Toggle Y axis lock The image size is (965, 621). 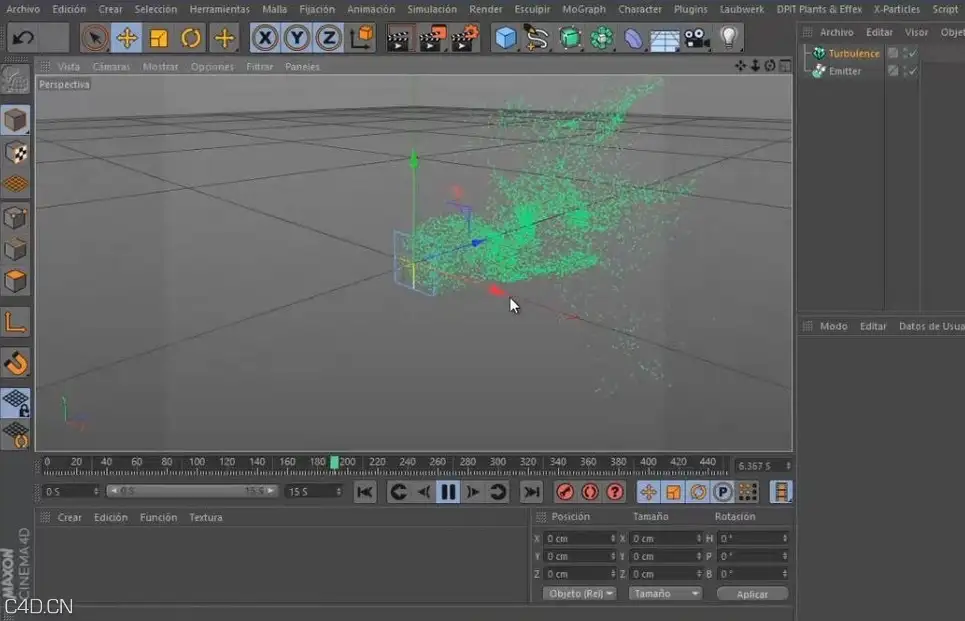pos(297,38)
